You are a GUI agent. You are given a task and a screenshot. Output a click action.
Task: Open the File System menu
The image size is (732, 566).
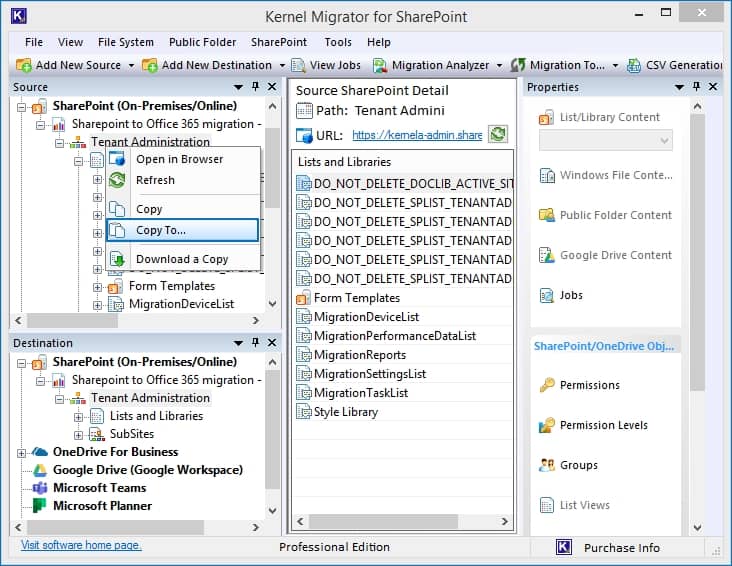pos(126,42)
